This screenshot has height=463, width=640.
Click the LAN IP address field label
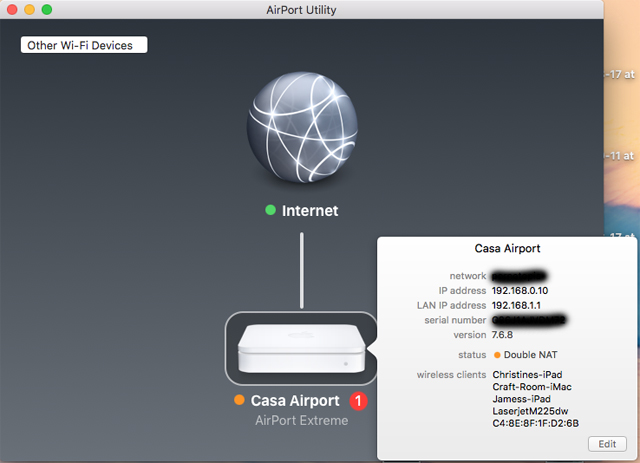coord(451,305)
